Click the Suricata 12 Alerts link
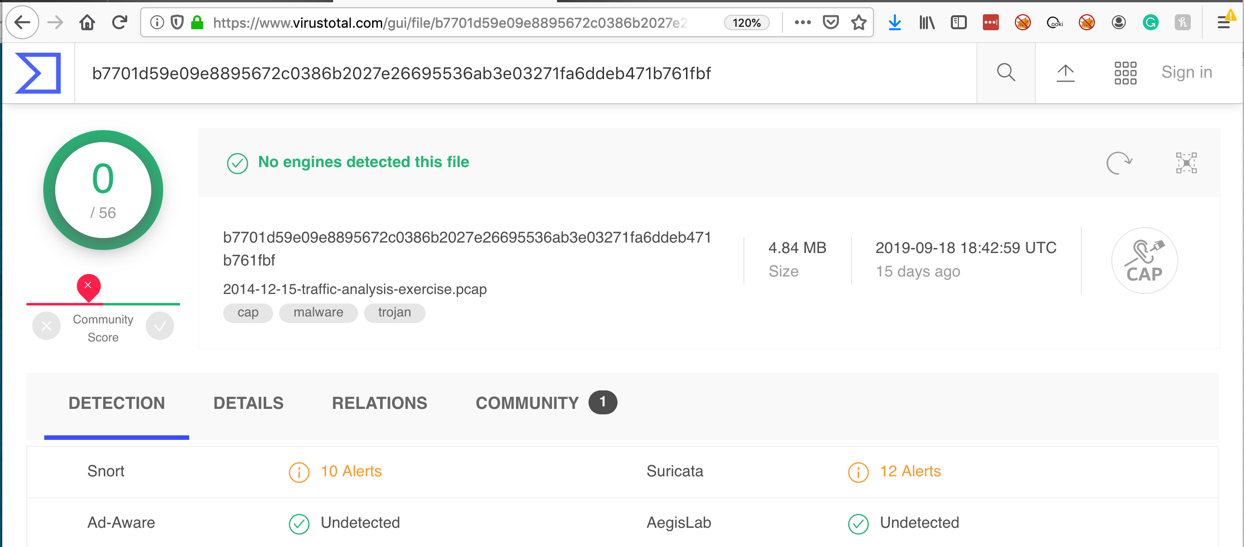Image resolution: width=1244 pixels, height=547 pixels. click(x=909, y=471)
